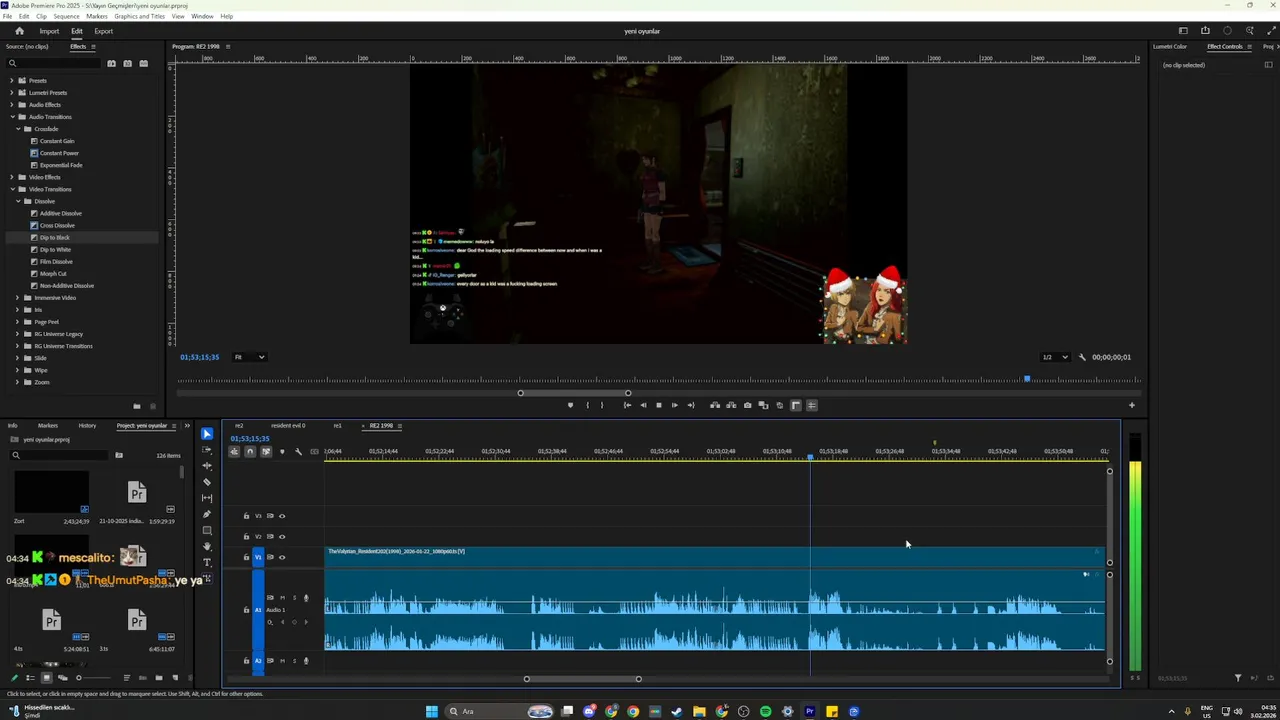Switch Project panel to freeform view
The width and height of the screenshot is (1280, 720).
coord(62,678)
